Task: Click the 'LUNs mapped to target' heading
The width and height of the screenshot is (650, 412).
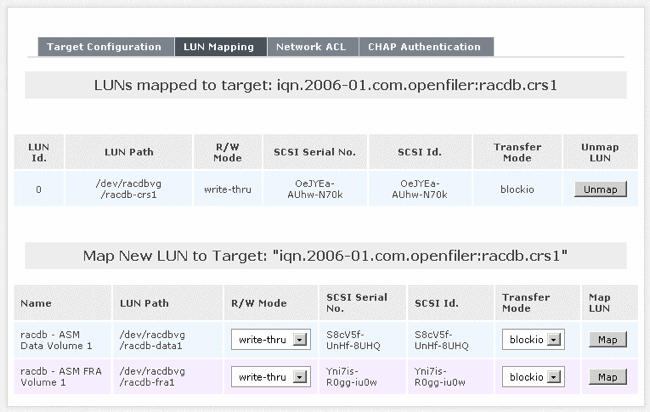Action: (x=324, y=85)
